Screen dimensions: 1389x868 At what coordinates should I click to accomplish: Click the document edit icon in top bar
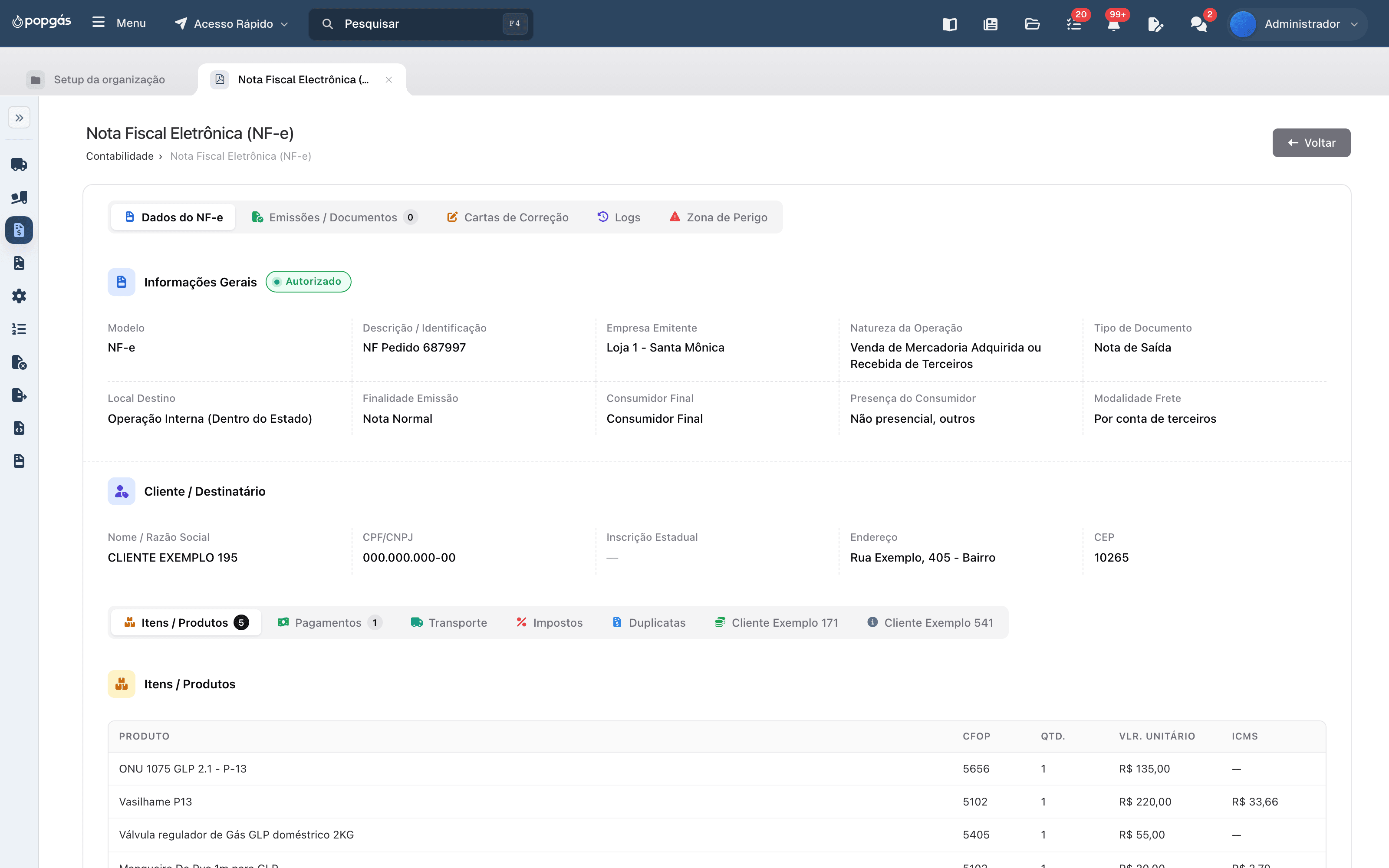(1155, 24)
